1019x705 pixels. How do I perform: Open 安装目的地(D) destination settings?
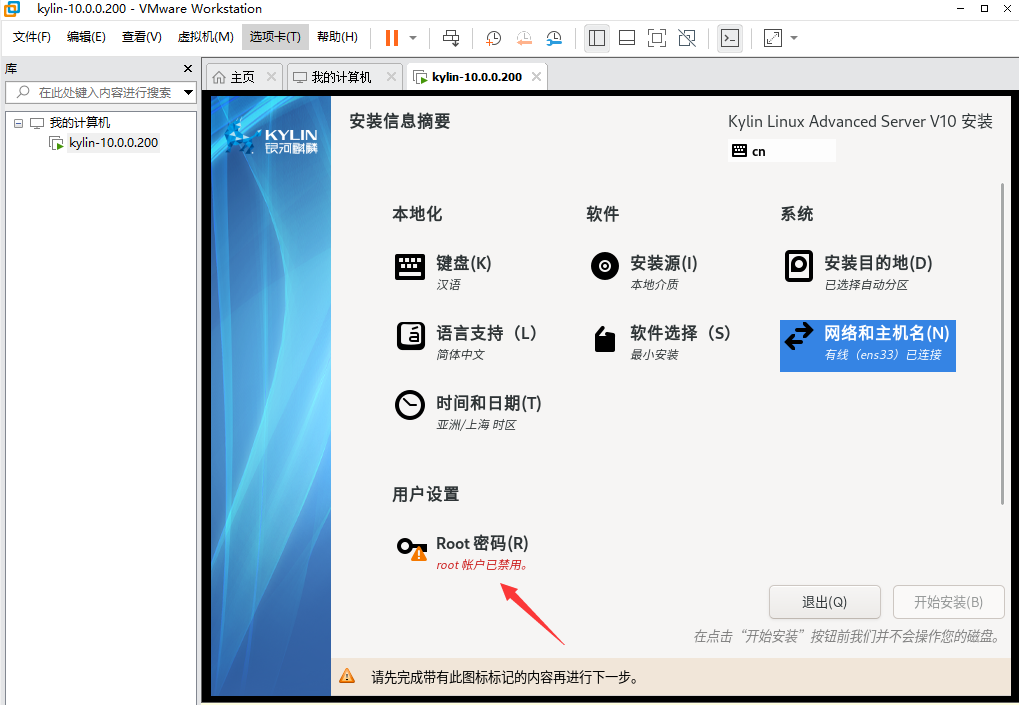click(858, 272)
